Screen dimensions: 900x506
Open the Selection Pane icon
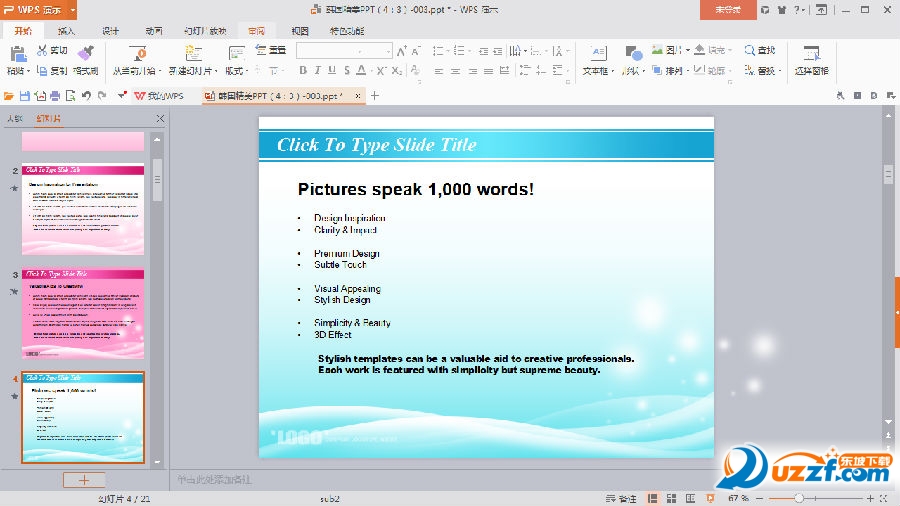(811, 53)
